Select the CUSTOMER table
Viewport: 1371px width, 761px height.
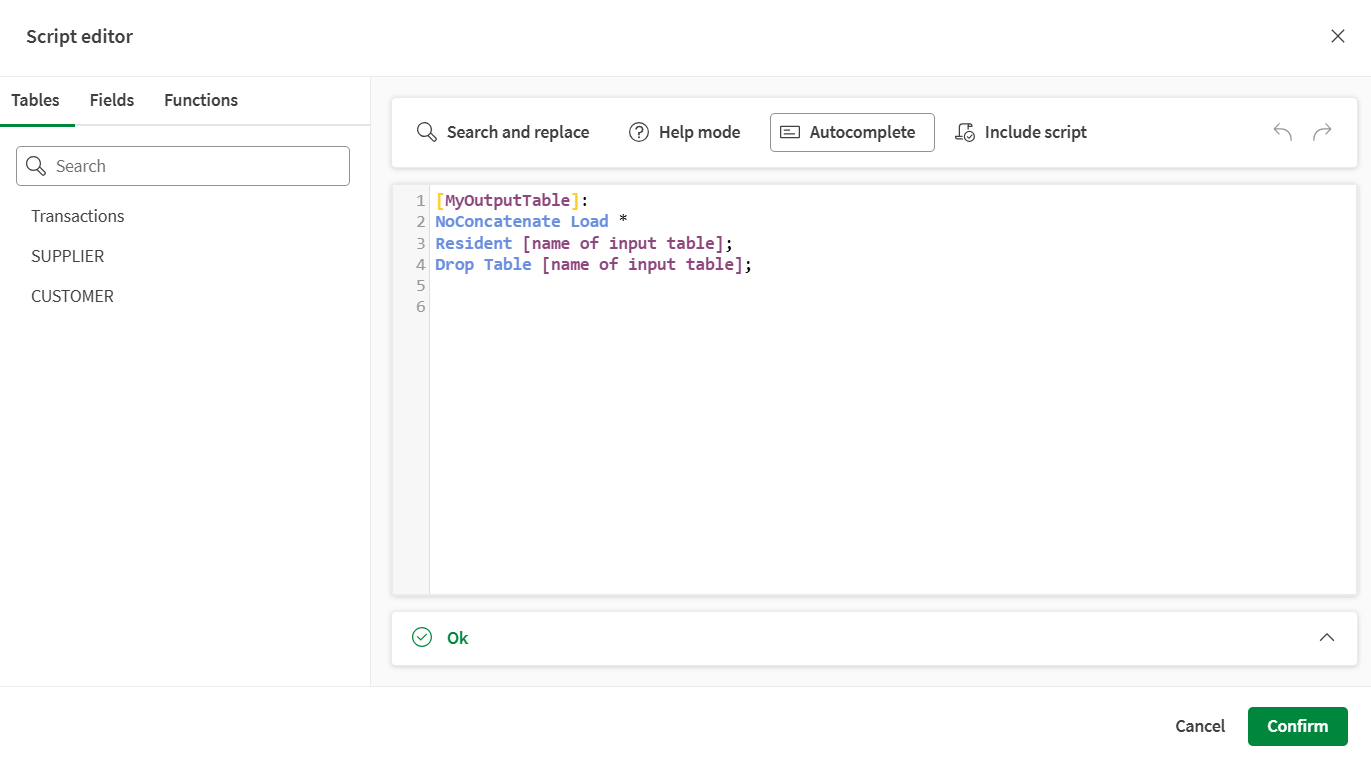(x=72, y=296)
